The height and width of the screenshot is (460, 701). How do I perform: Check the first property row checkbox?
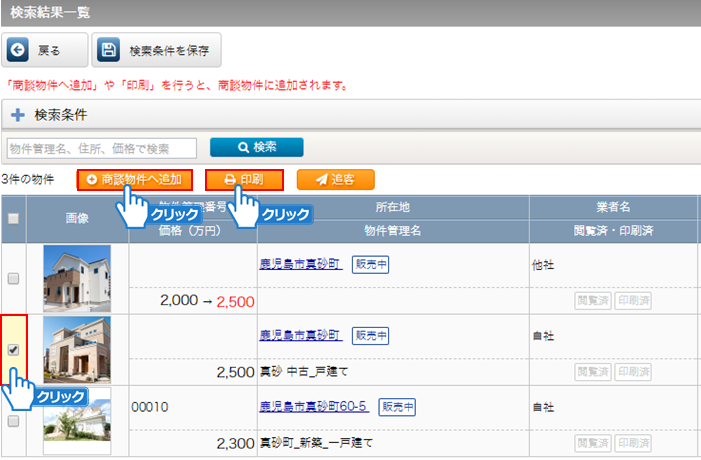13,279
